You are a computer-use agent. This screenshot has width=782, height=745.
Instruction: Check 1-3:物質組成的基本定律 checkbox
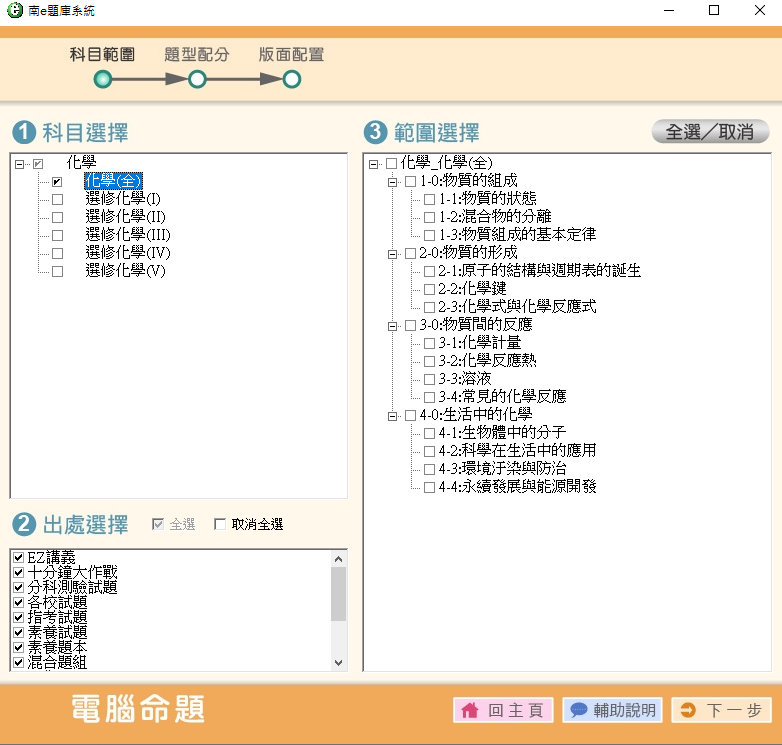429,235
